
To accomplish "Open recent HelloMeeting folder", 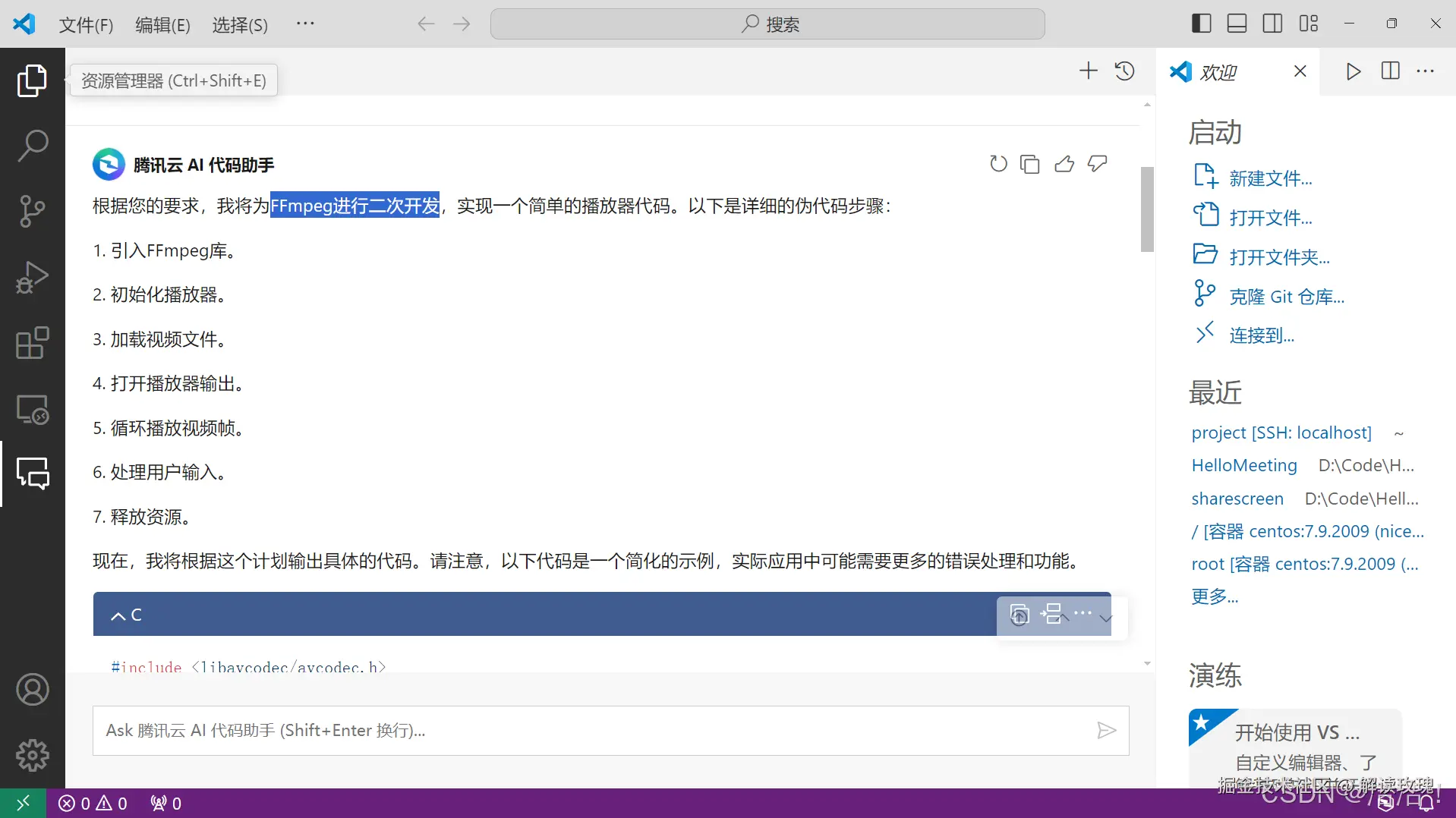I will [x=1244, y=465].
